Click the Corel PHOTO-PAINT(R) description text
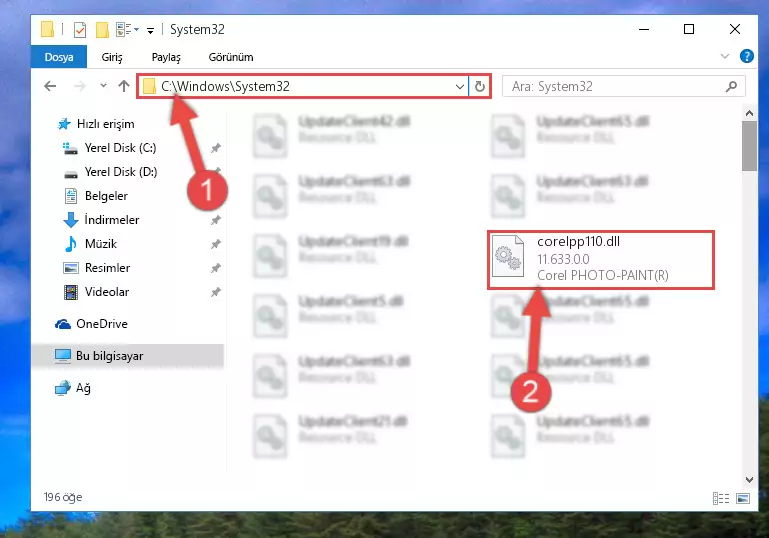The image size is (769, 538). pos(603,276)
